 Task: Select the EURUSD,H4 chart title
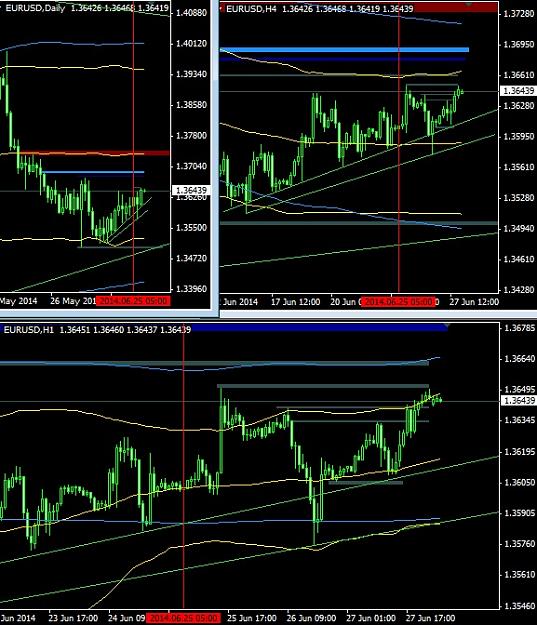coord(251,8)
